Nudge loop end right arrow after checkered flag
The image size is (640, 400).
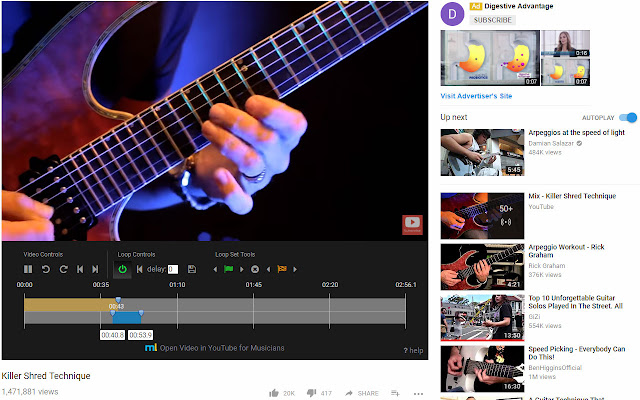[x=295, y=269]
